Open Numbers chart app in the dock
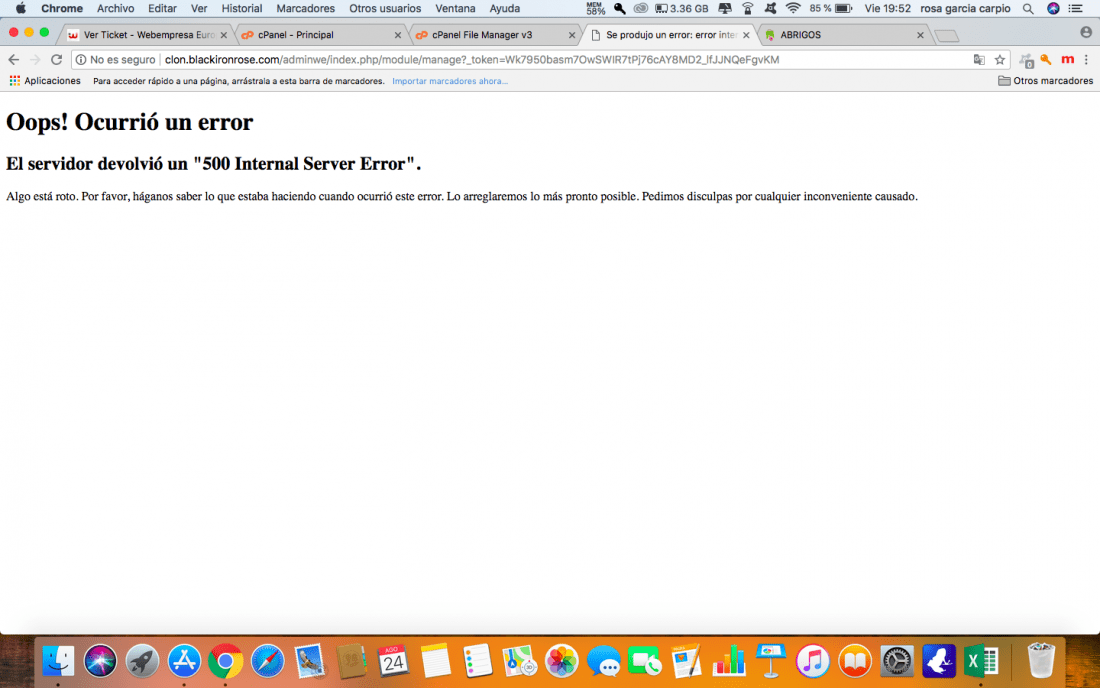The image size is (1100, 688). pyautogui.click(x=729, y=661)
